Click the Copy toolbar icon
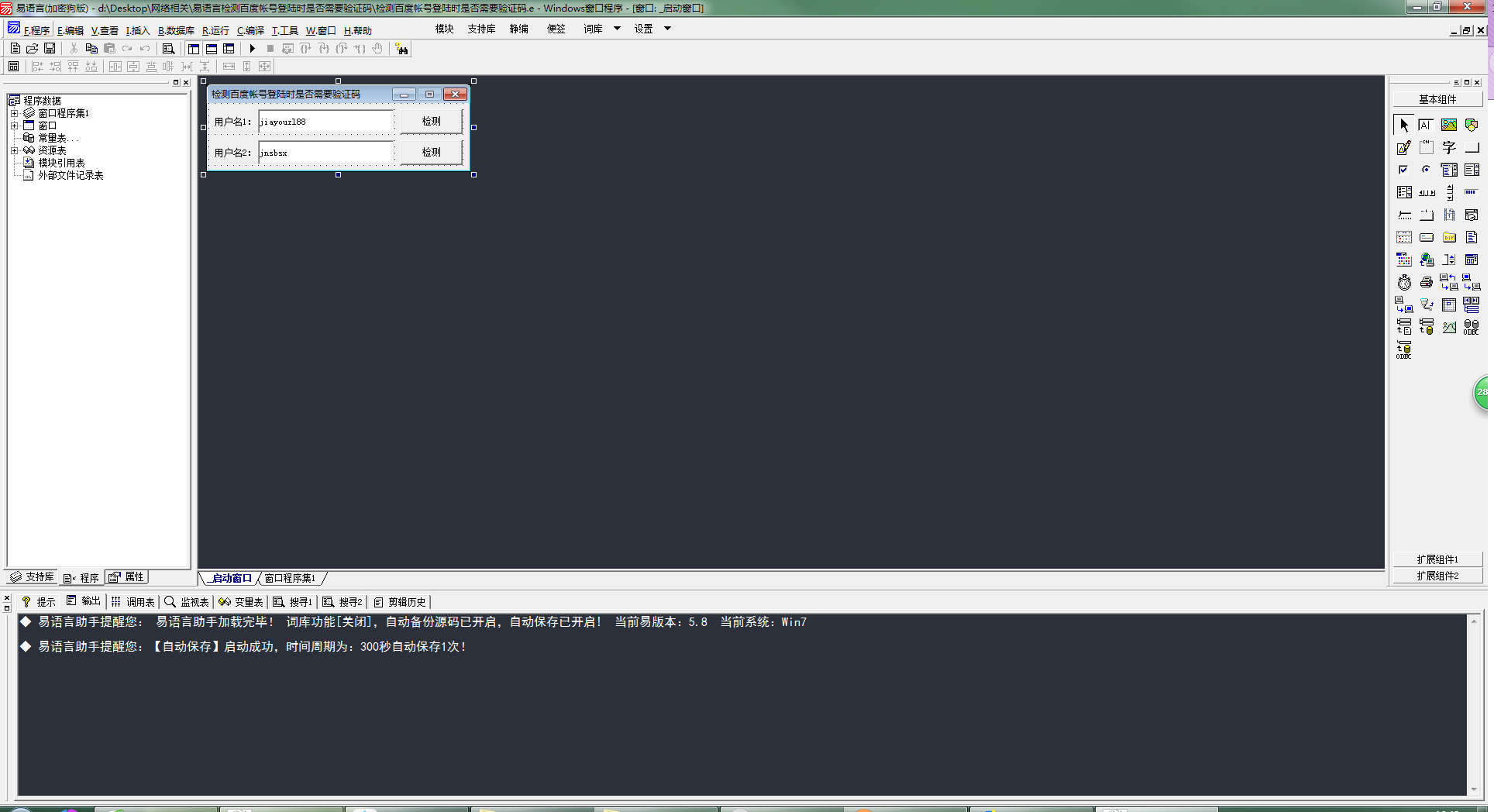The width and height of the screenshot is (1494, 812). click(91, 48)
